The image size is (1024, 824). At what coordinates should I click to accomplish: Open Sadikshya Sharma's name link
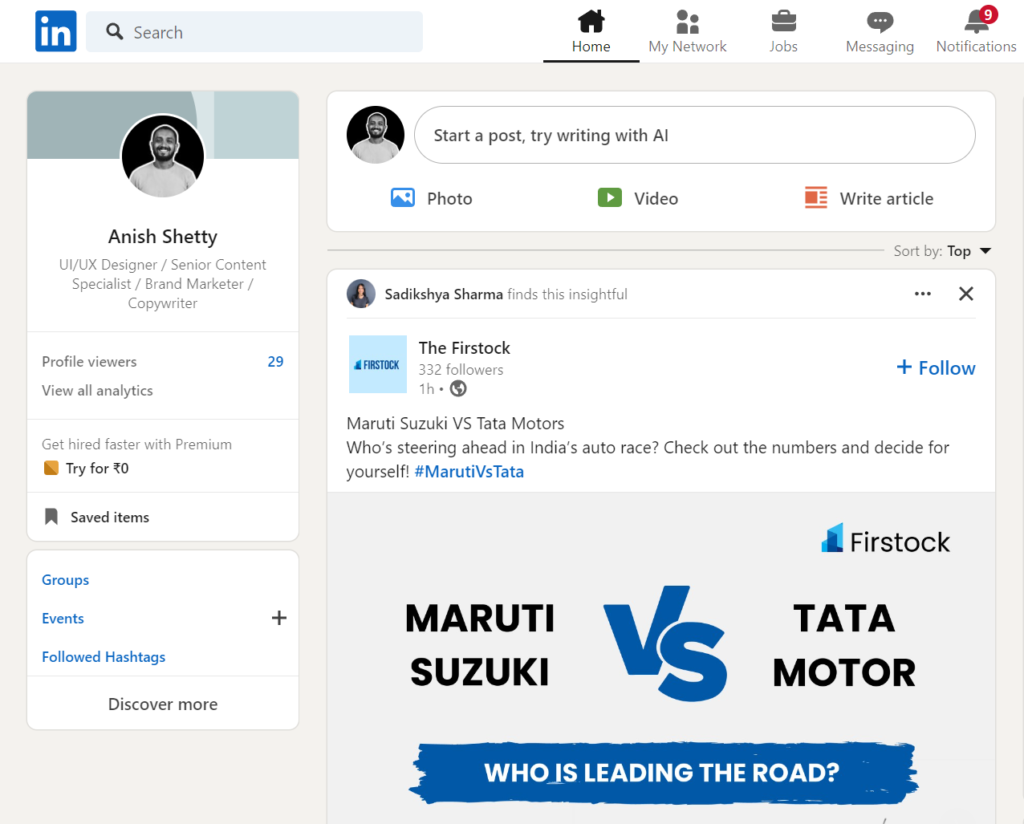pyautogui.click(x=443, y=294)
